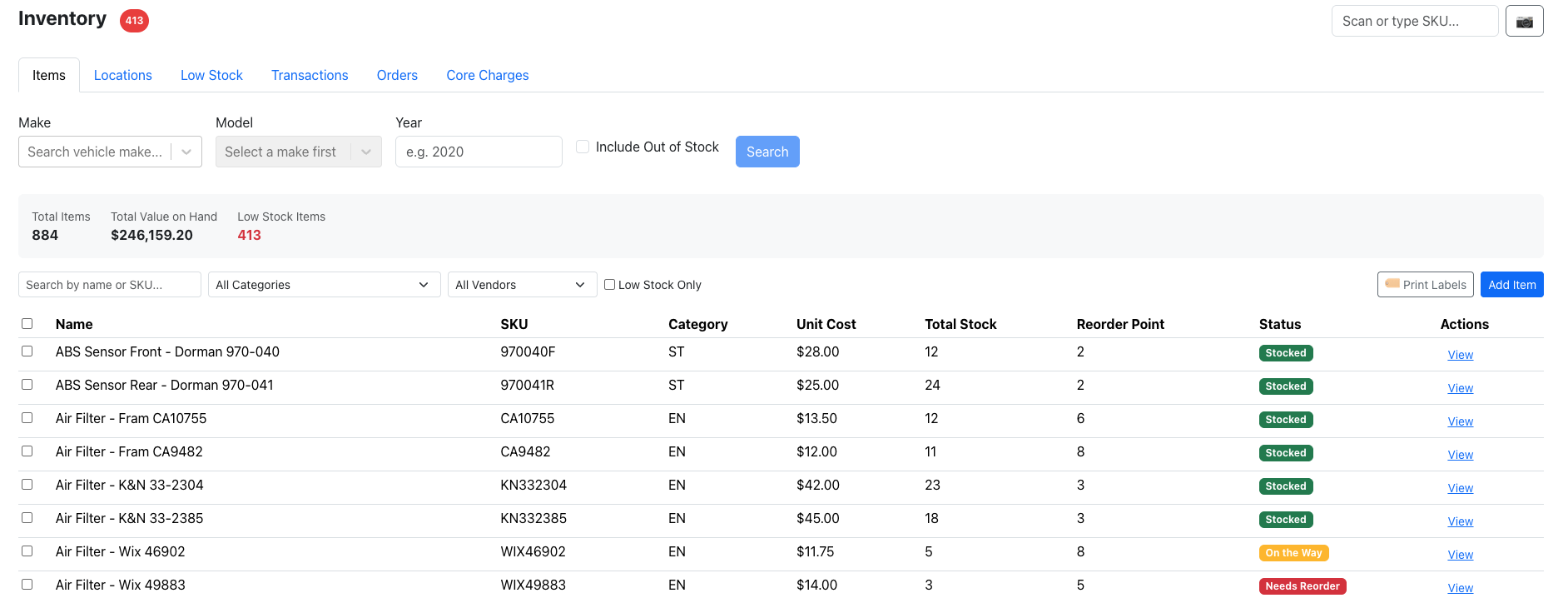Switch to the Low Stock tab
This screenshot has height=603, width=1568.
211,75
